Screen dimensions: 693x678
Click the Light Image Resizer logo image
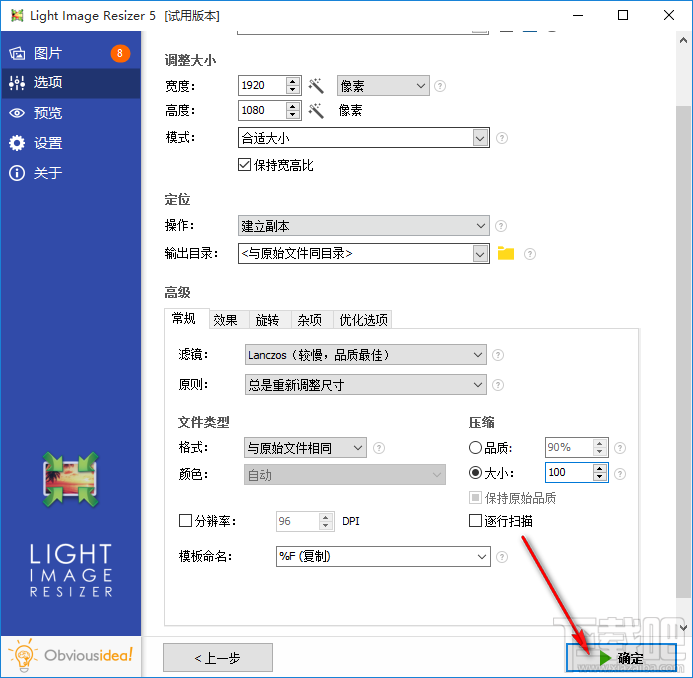pos(71,479)
